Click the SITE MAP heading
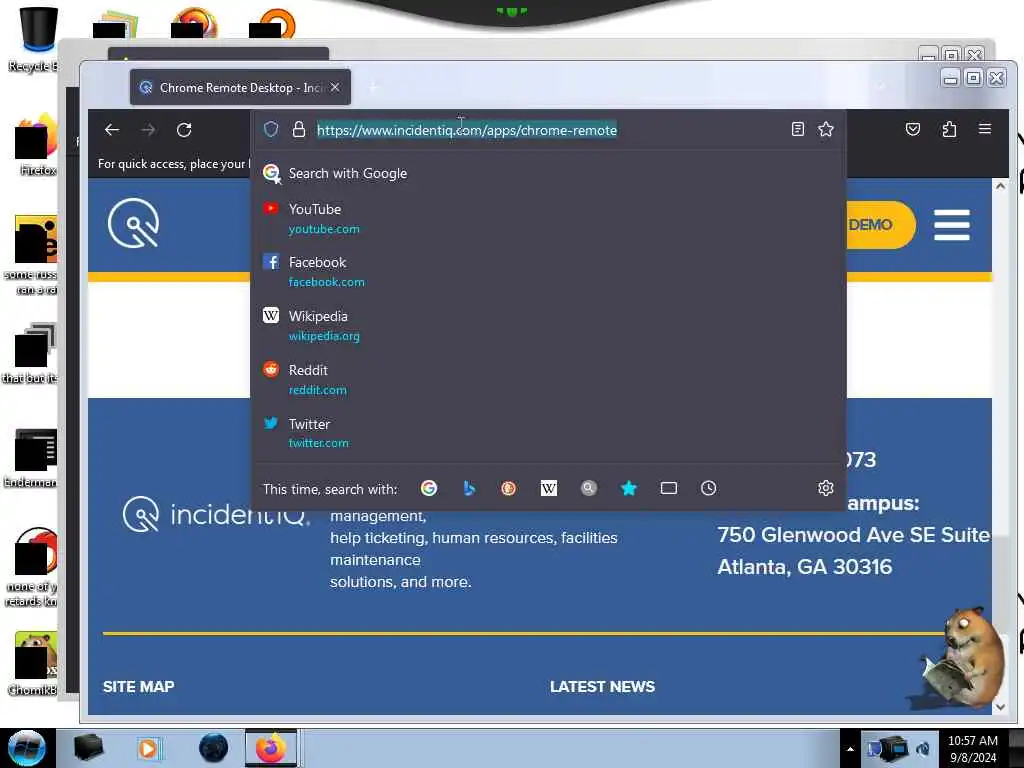 pyautogui.click(x=138, y=687)
